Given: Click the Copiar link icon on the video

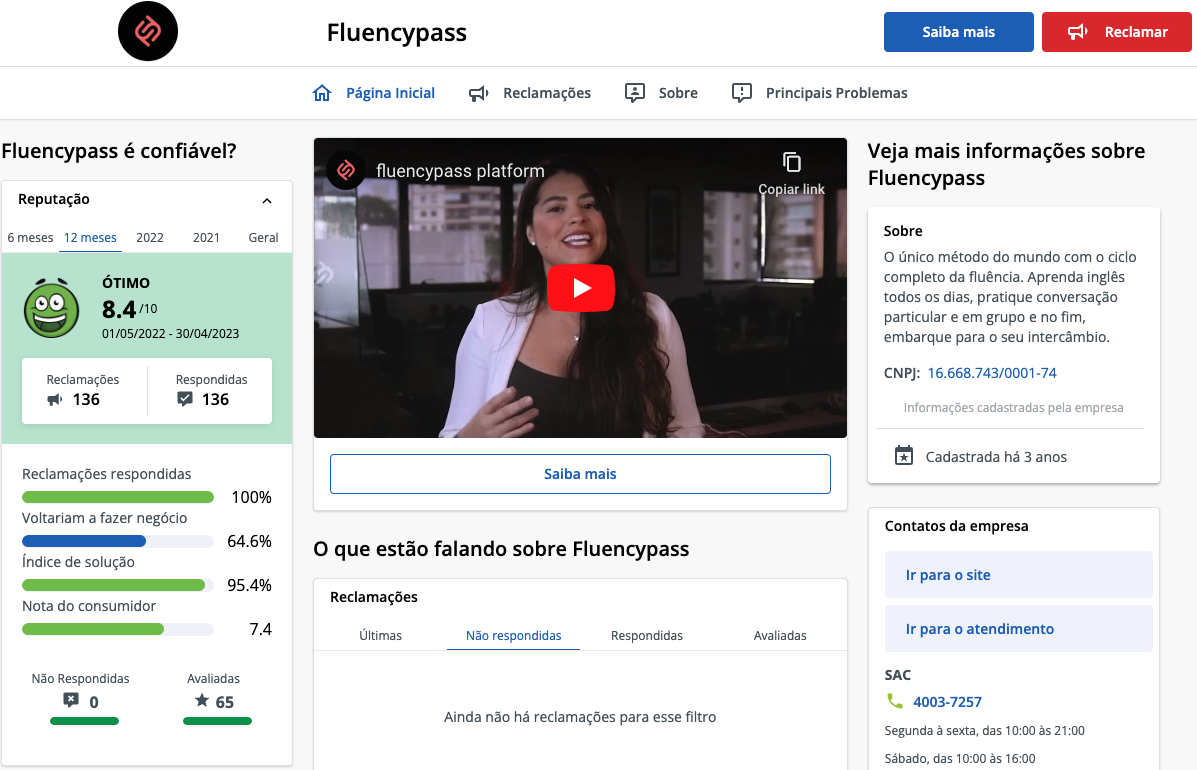Looking at the screenshot, I should pyautogui.click(x=792, y=162).
